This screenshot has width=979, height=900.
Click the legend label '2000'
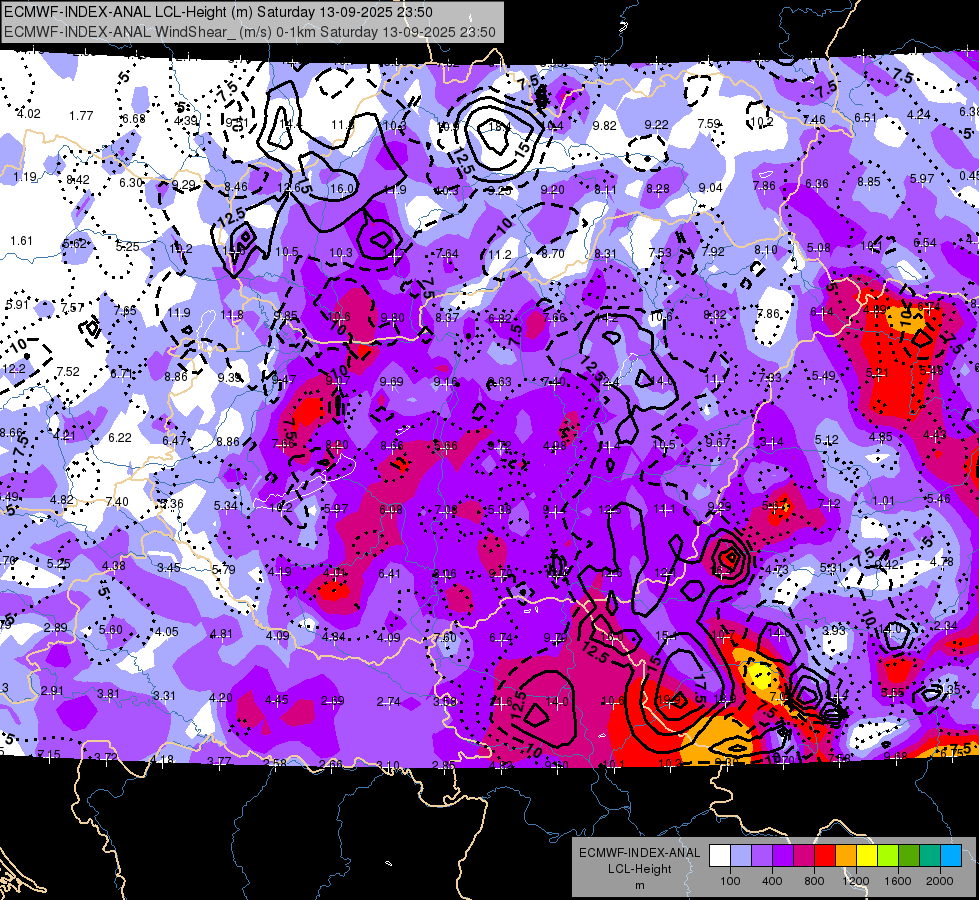click(940, 881)
